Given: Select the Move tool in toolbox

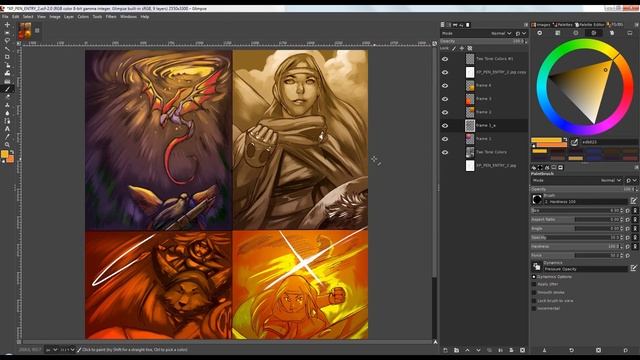Looking at the screenshot, I should pos(7,25).
